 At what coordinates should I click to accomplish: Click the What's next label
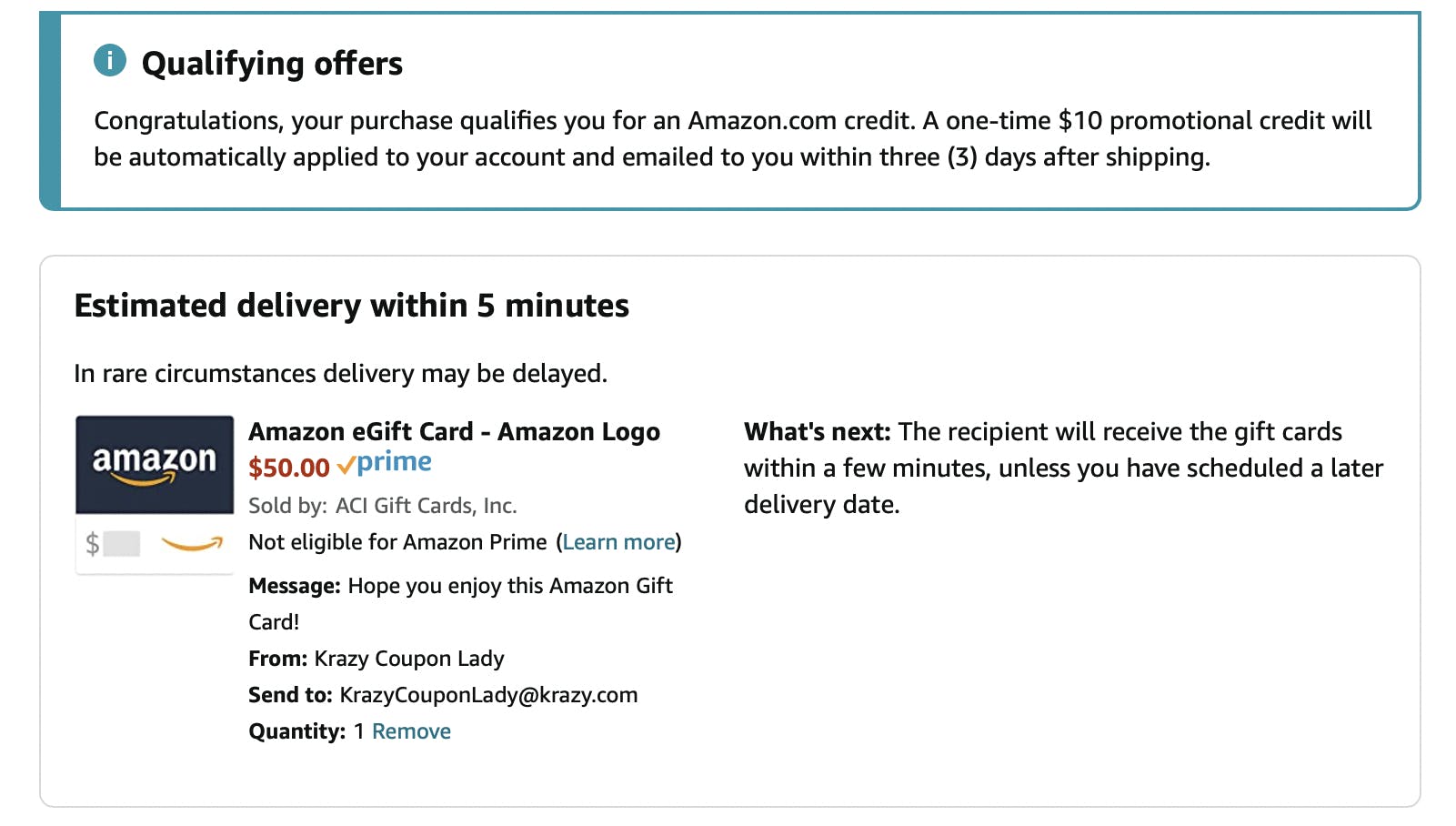(x=817, y=431)
